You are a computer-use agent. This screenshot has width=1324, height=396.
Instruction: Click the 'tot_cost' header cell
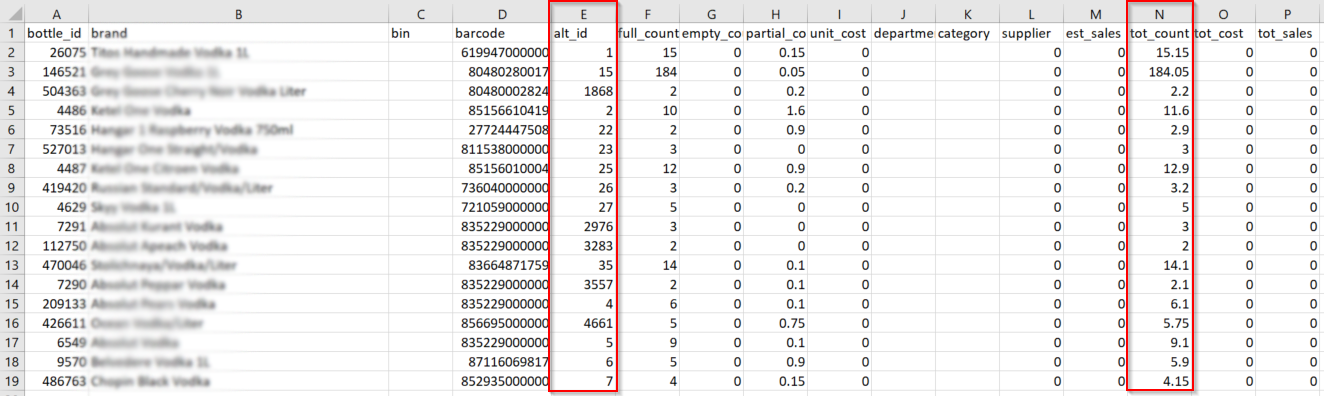pos(1224,33)
